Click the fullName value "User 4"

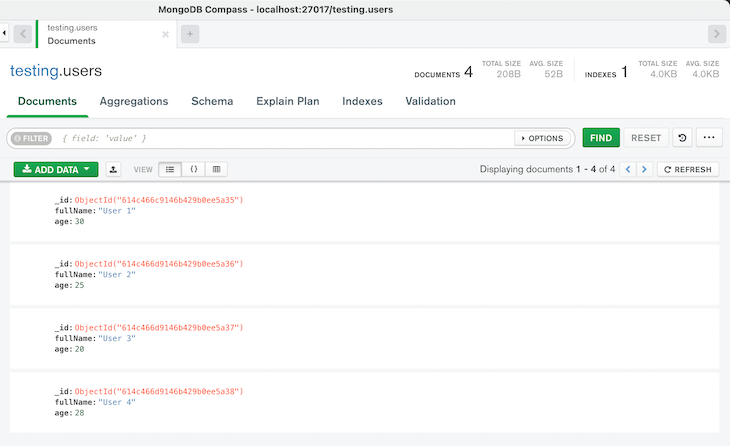point(117,402)
